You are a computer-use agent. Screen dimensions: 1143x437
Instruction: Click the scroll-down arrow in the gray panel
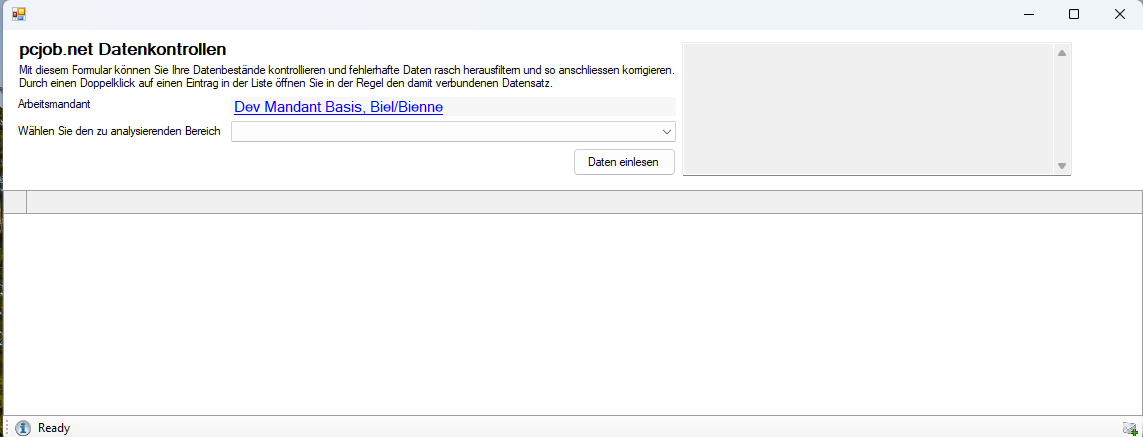click(x=1062, y=166)
